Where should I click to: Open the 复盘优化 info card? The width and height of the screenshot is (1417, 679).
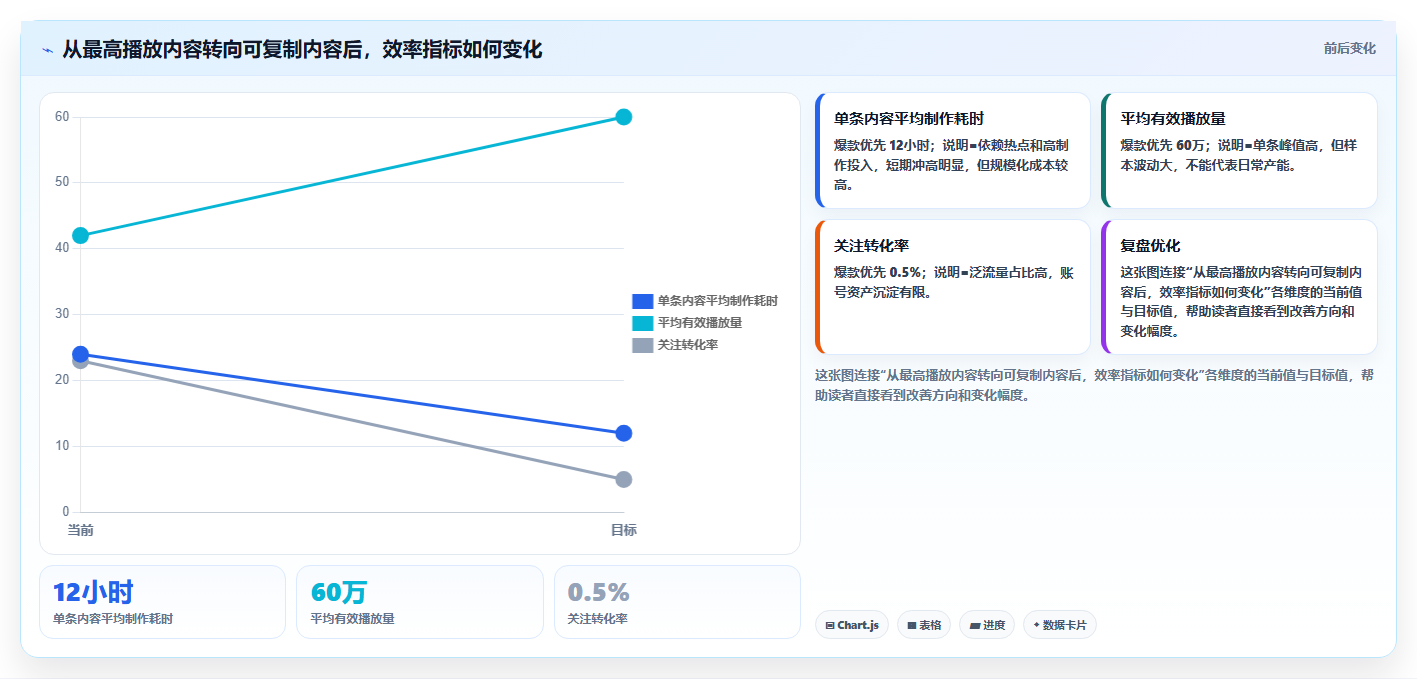click(x=1239, y=287)
